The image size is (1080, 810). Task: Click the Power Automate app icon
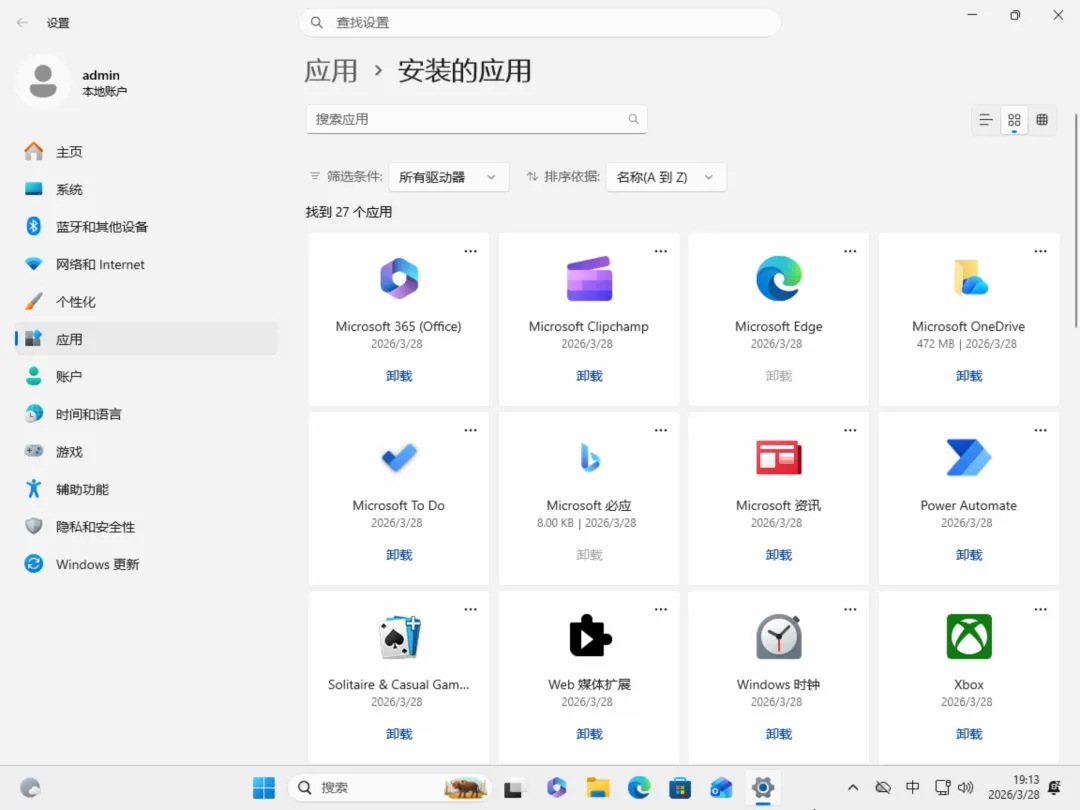[x=969, y=457]
